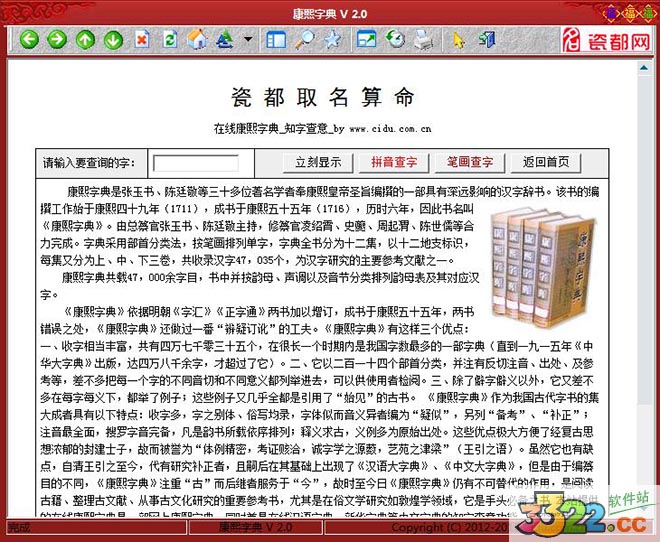Click the 瓷都取名算命 heading

[323, 98]
